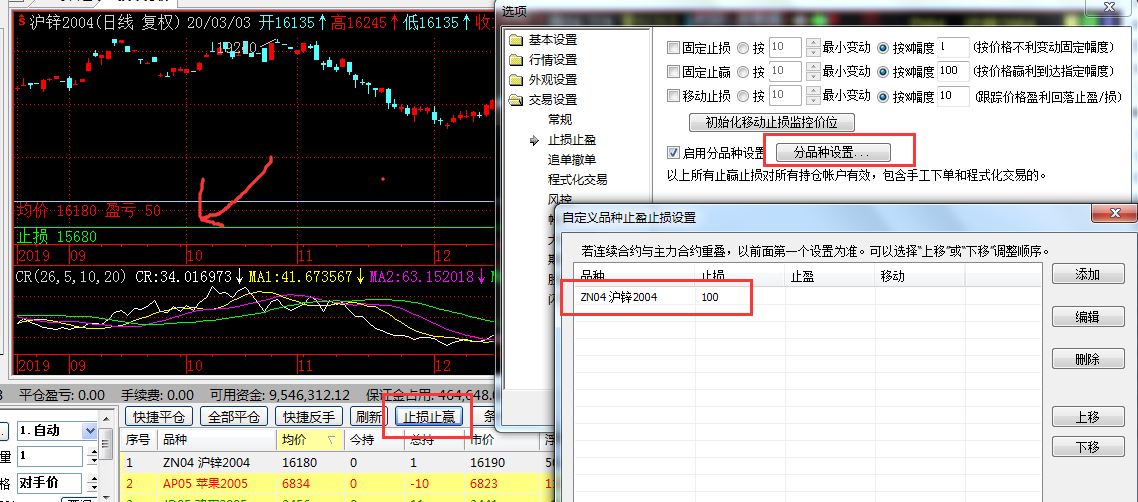This screenshot has width=1138, height=502.
Task: Select ZN04 沪锌2004 row in custom settings list
Action: tap(807, 297)
